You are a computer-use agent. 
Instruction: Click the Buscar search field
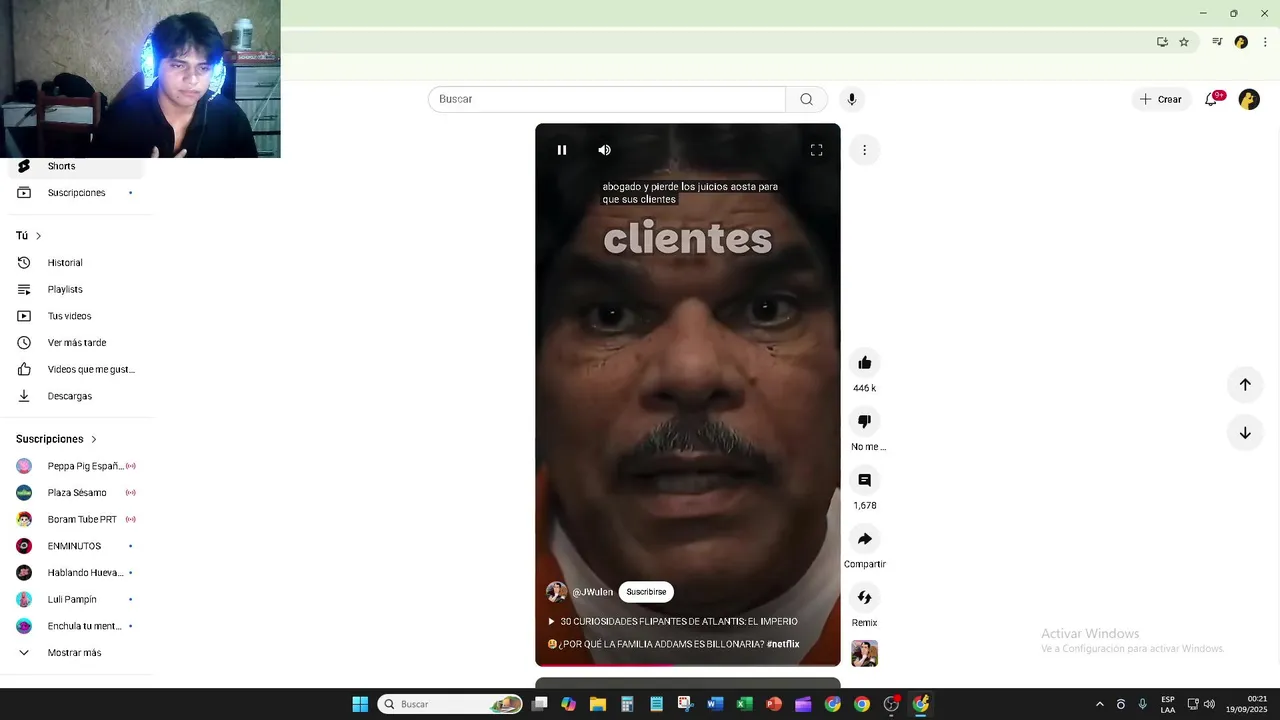[607, 99]
